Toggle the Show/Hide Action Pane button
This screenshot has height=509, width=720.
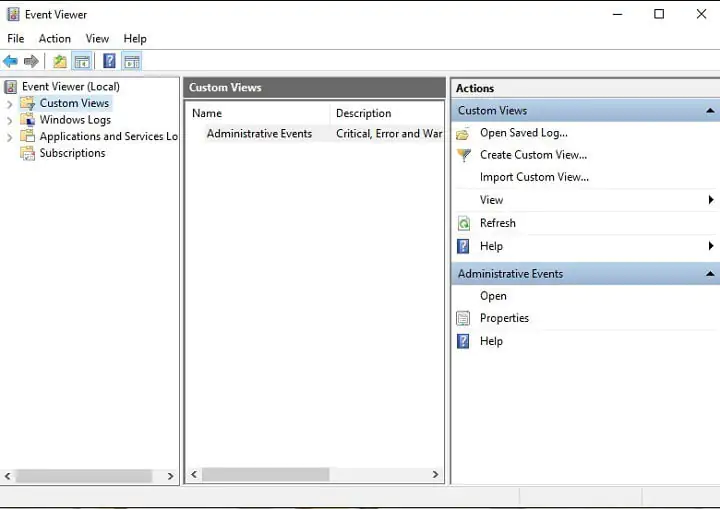(x=131, y=62)
